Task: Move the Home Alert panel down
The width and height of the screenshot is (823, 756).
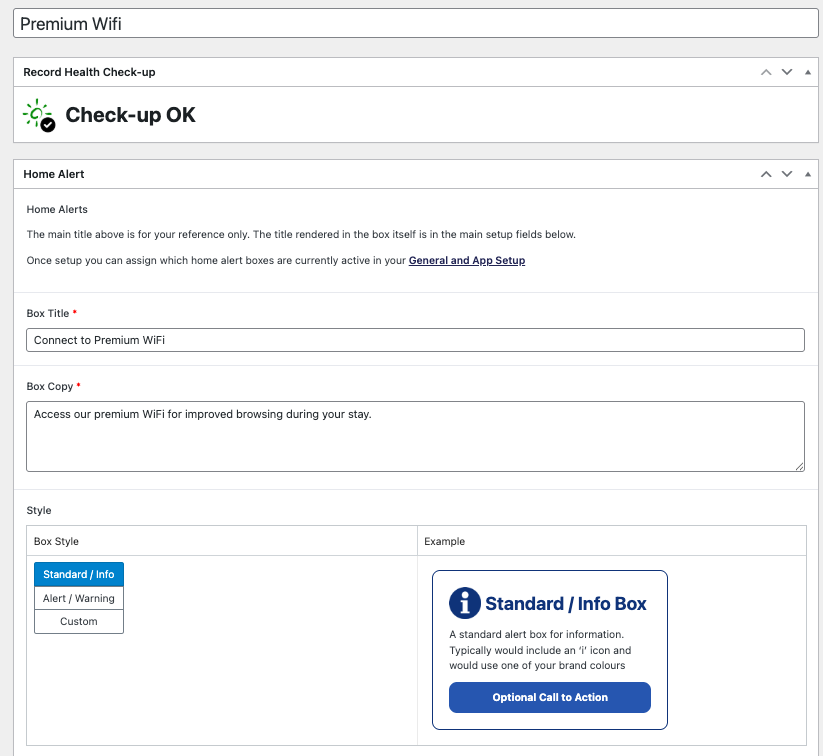Action: [x=787, y=173]
